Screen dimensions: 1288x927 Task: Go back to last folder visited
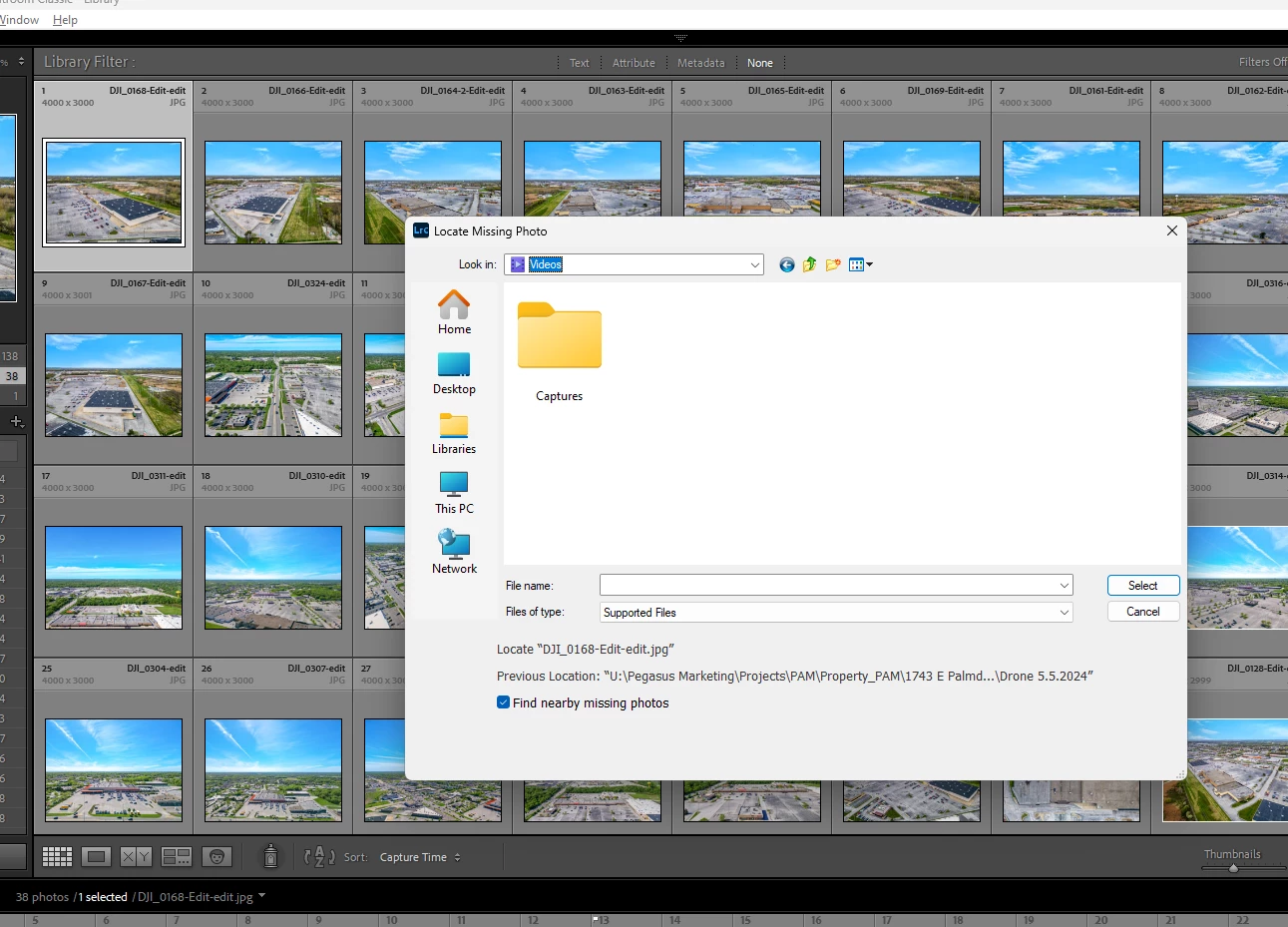[x=787, y=264]
